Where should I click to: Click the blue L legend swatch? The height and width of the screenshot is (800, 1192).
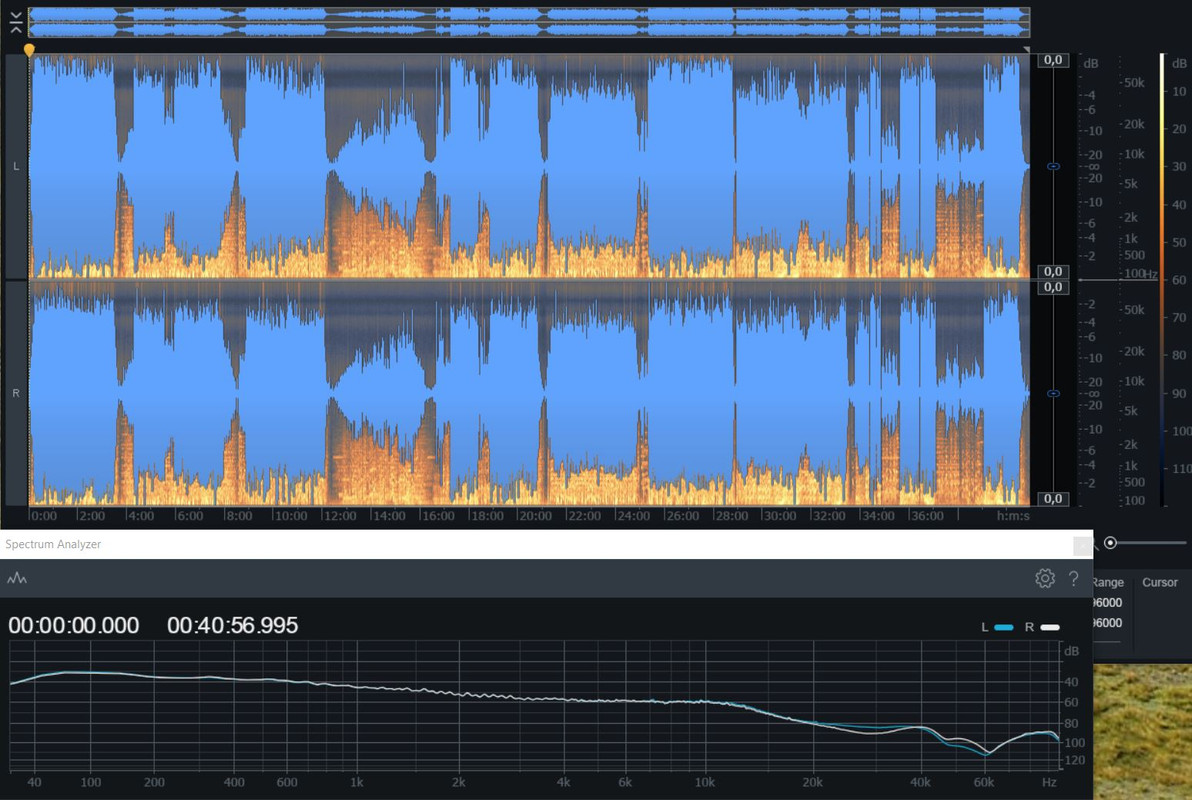(x=1003, y=627)
